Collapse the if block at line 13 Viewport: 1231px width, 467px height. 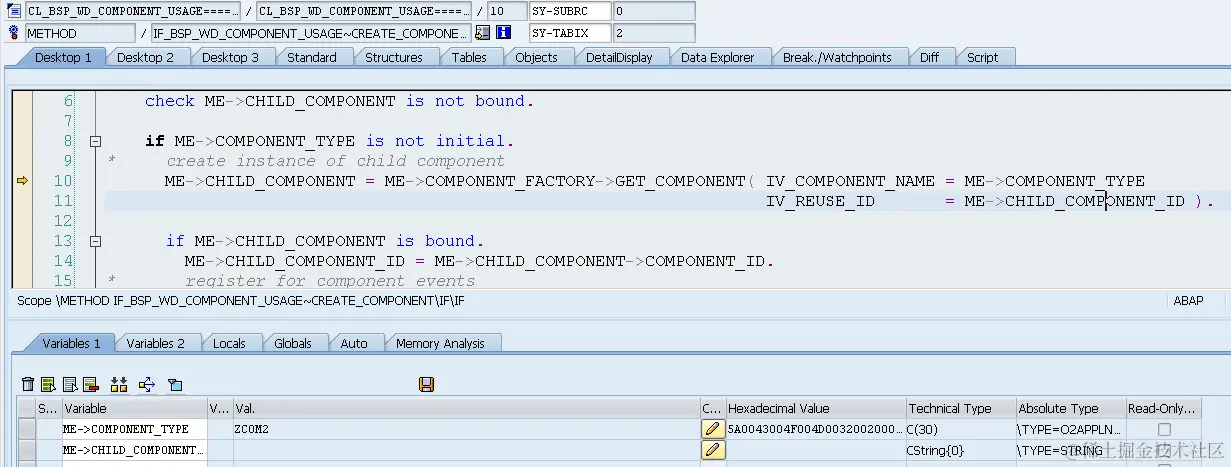(x=96, y=241)
